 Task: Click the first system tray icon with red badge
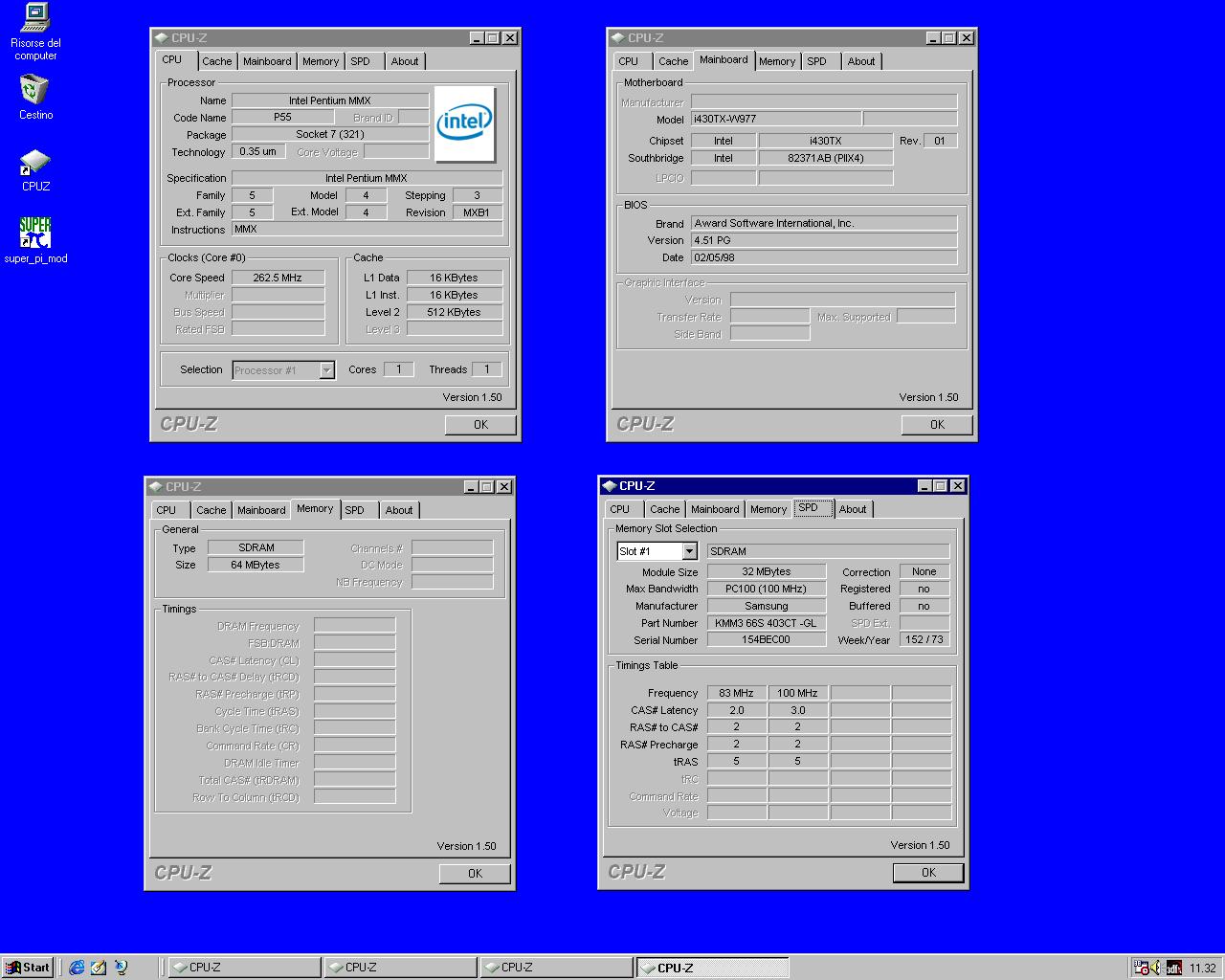pyautogui.click(x=1141, y=968)
